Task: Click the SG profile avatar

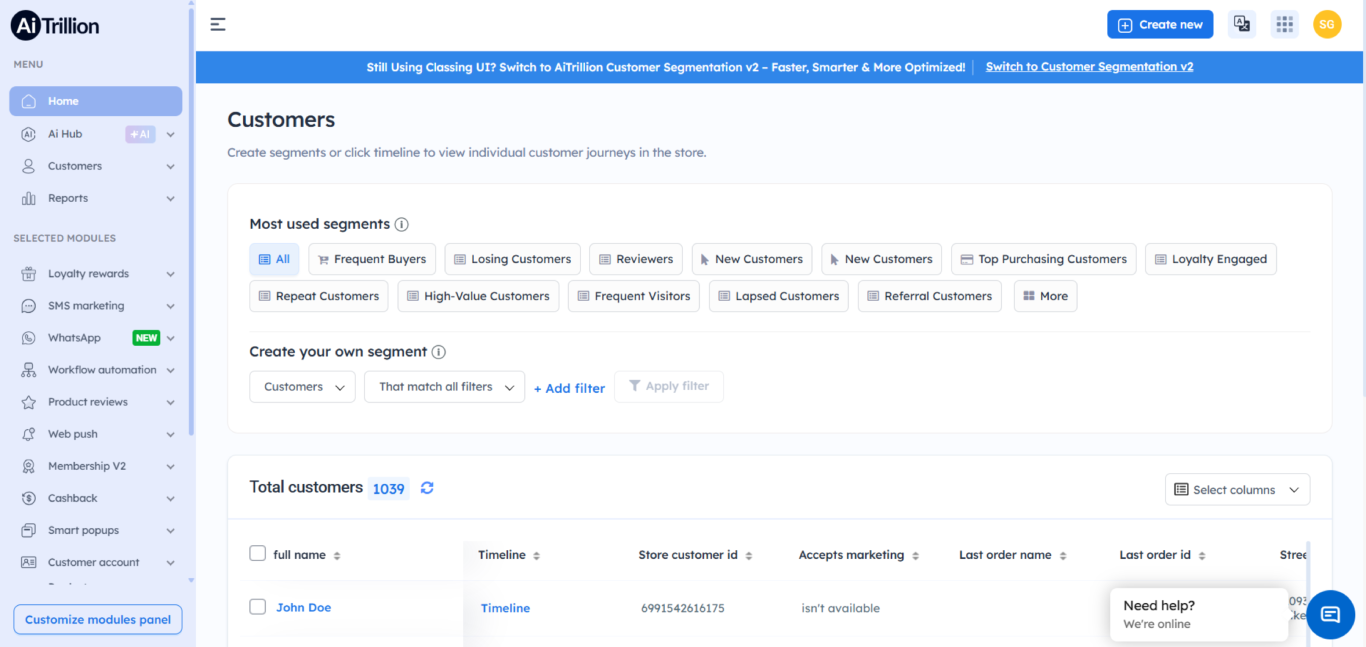Action: 1327,24
